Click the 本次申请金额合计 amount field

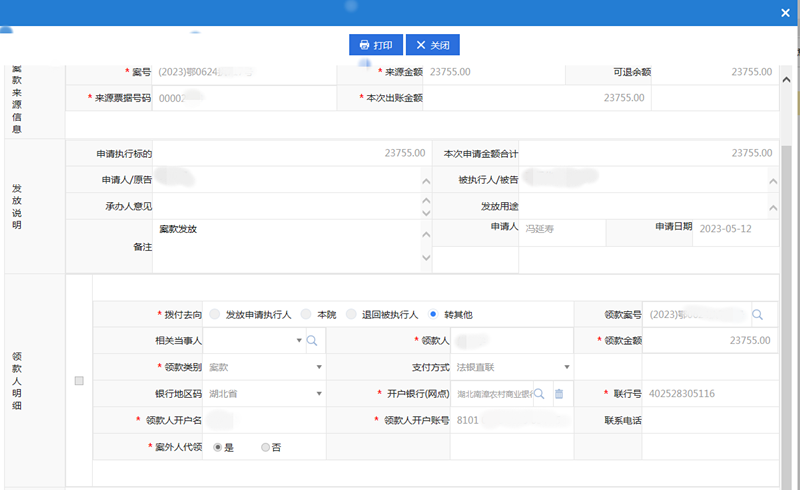click(x=648, y=153)
